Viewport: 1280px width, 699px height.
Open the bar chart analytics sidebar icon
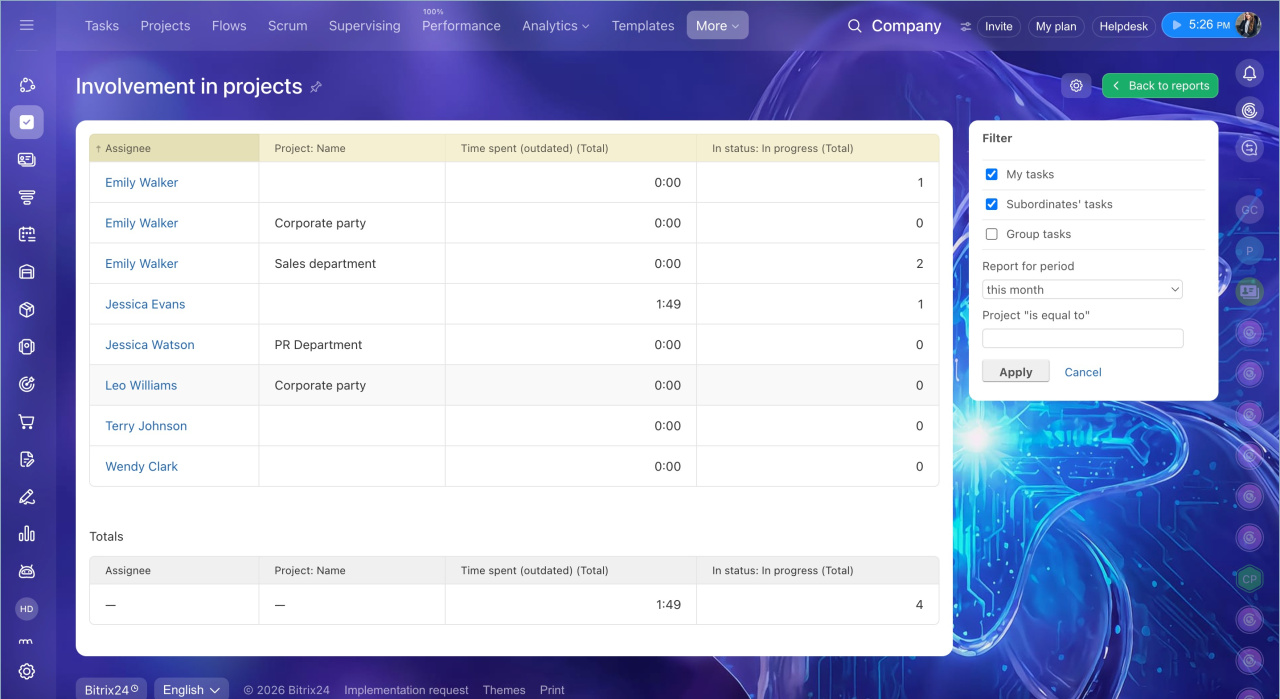pyautogui.click(x=27, y=534)
